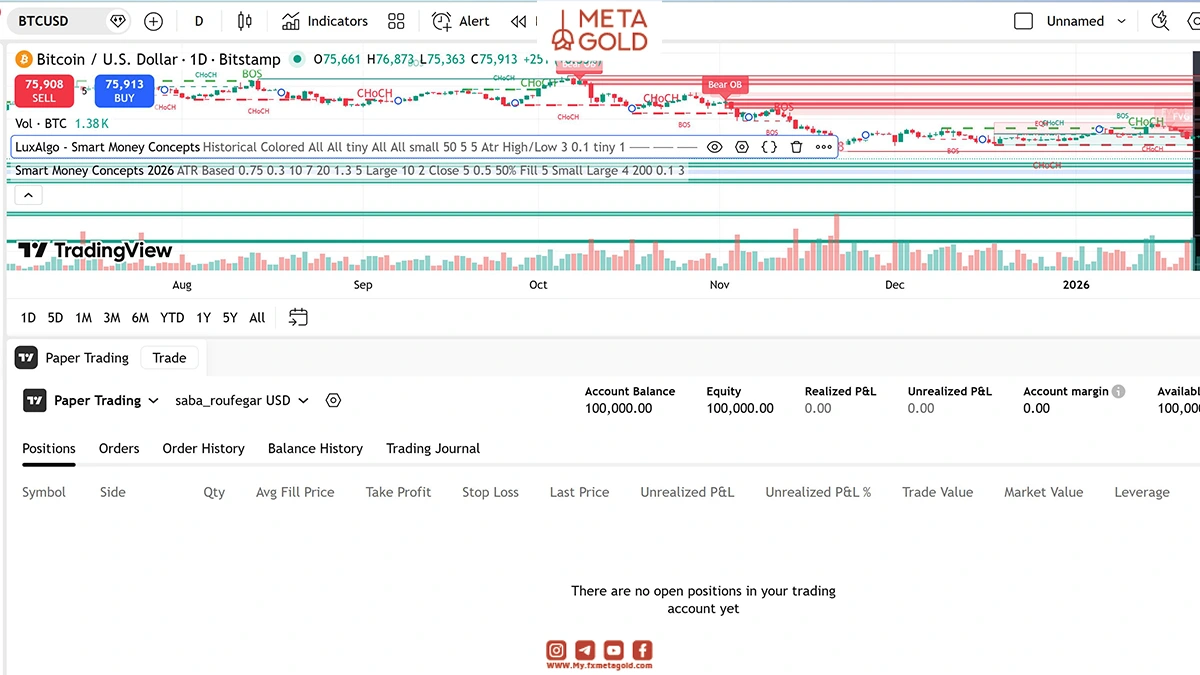Open the Indicators menu
1200x675 pixels.
click(324, 21)
